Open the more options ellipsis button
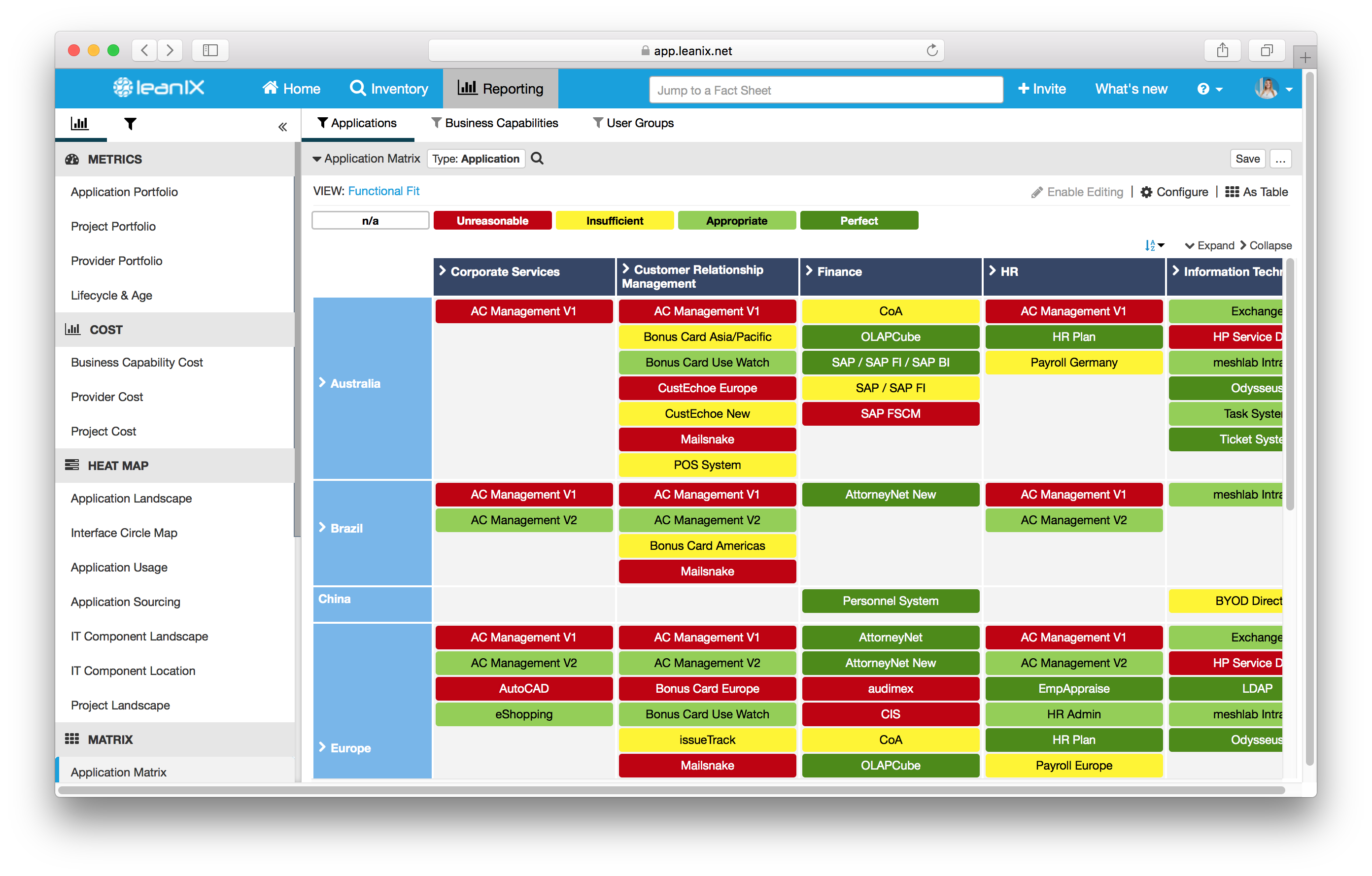Screen dimensions: 1372x876 1280,159
